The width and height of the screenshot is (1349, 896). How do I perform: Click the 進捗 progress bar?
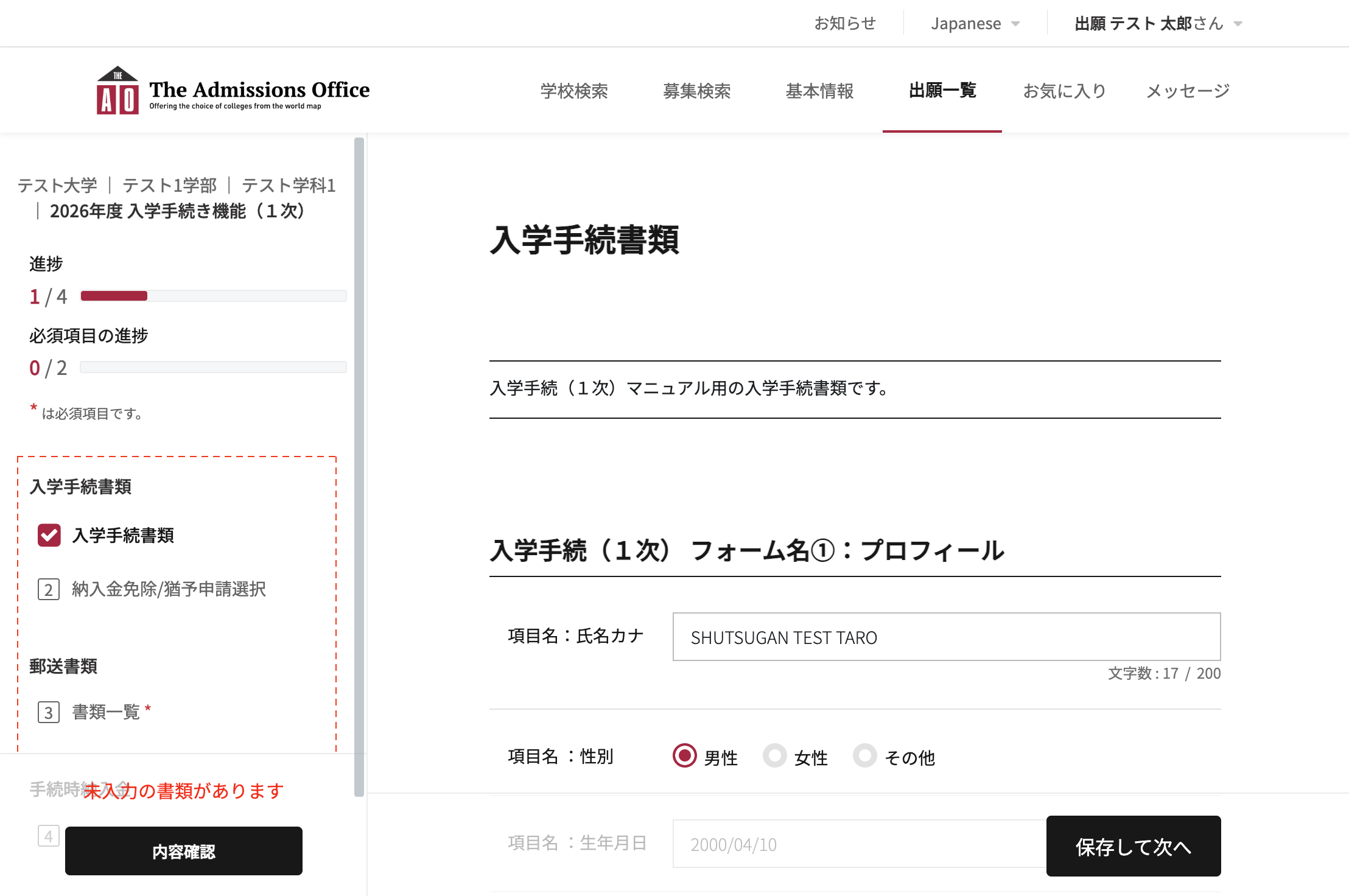pos(213,296)
